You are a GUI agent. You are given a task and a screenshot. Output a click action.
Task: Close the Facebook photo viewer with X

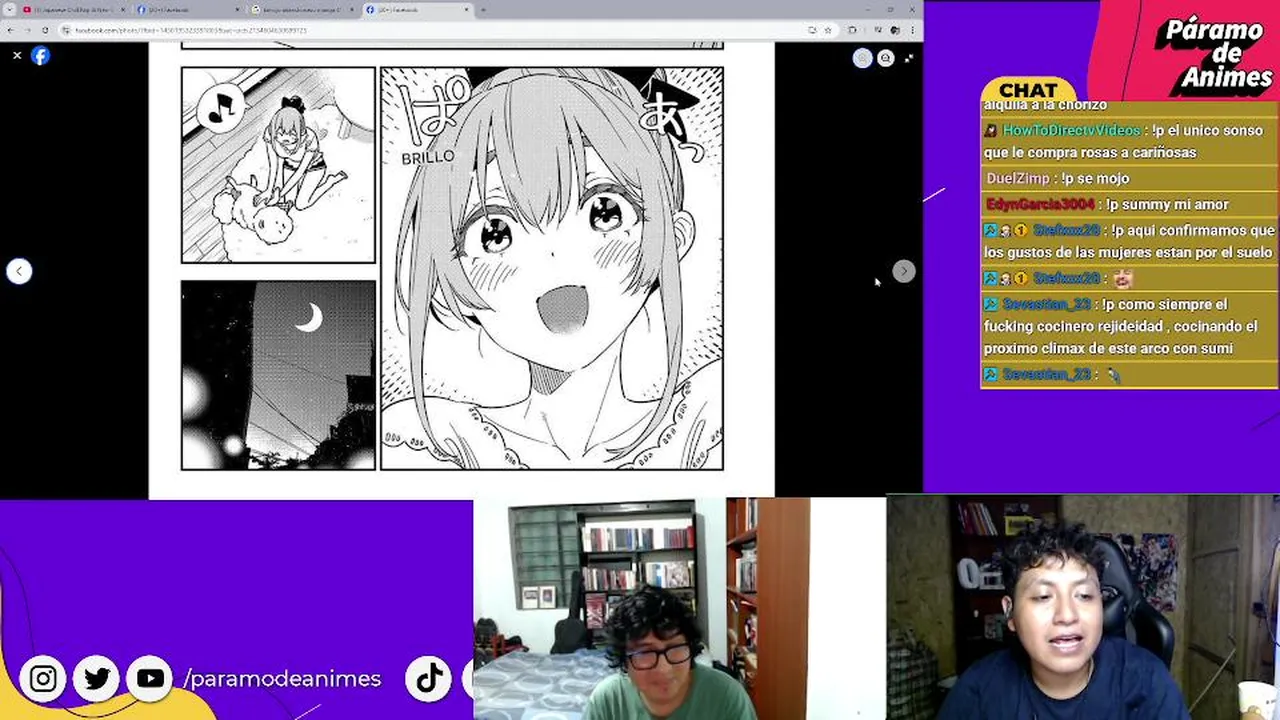click(x=17, y=56)
